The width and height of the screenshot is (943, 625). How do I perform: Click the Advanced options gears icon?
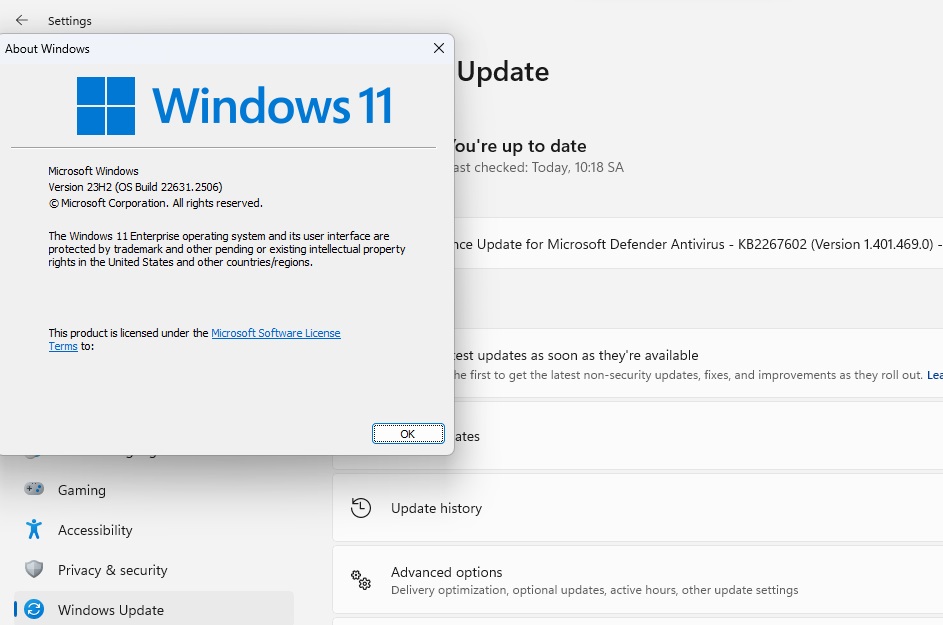click(x=361, y=580)
